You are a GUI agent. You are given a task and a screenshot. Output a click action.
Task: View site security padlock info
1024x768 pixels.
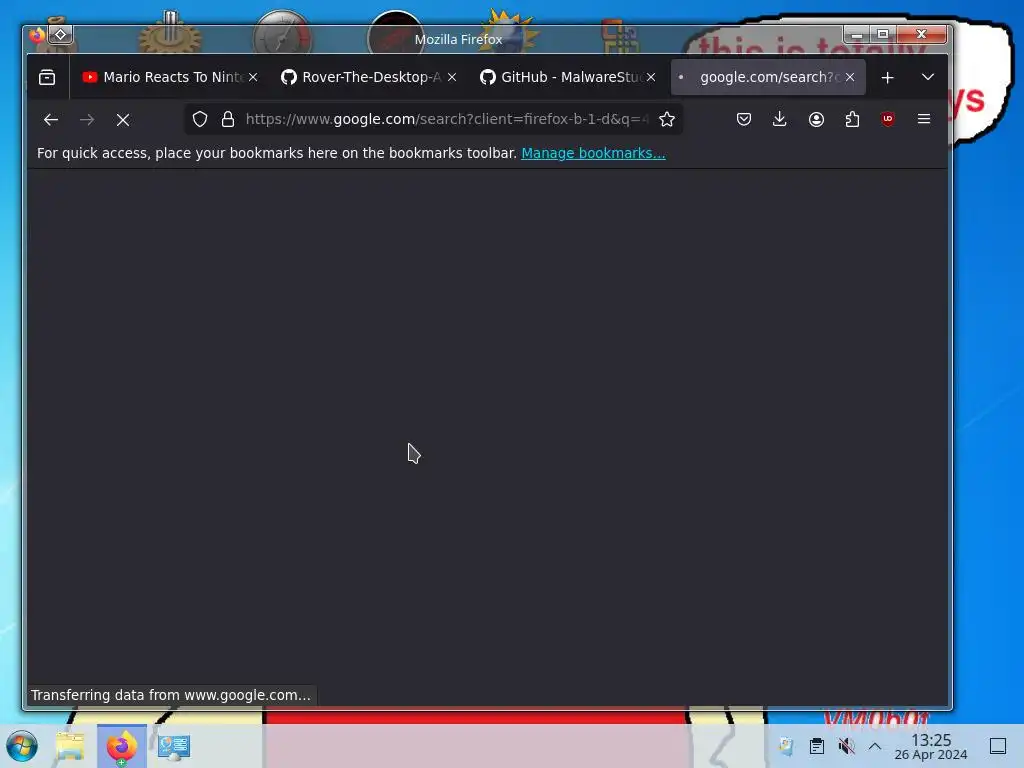(x=227, y=119)
